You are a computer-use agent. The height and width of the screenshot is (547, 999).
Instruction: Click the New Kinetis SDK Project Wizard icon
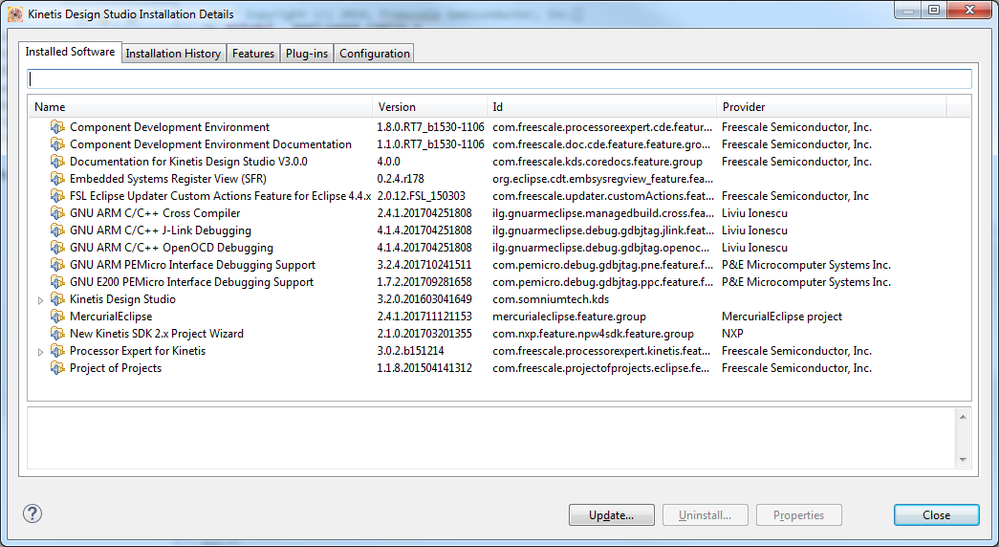tap(57, 334)
